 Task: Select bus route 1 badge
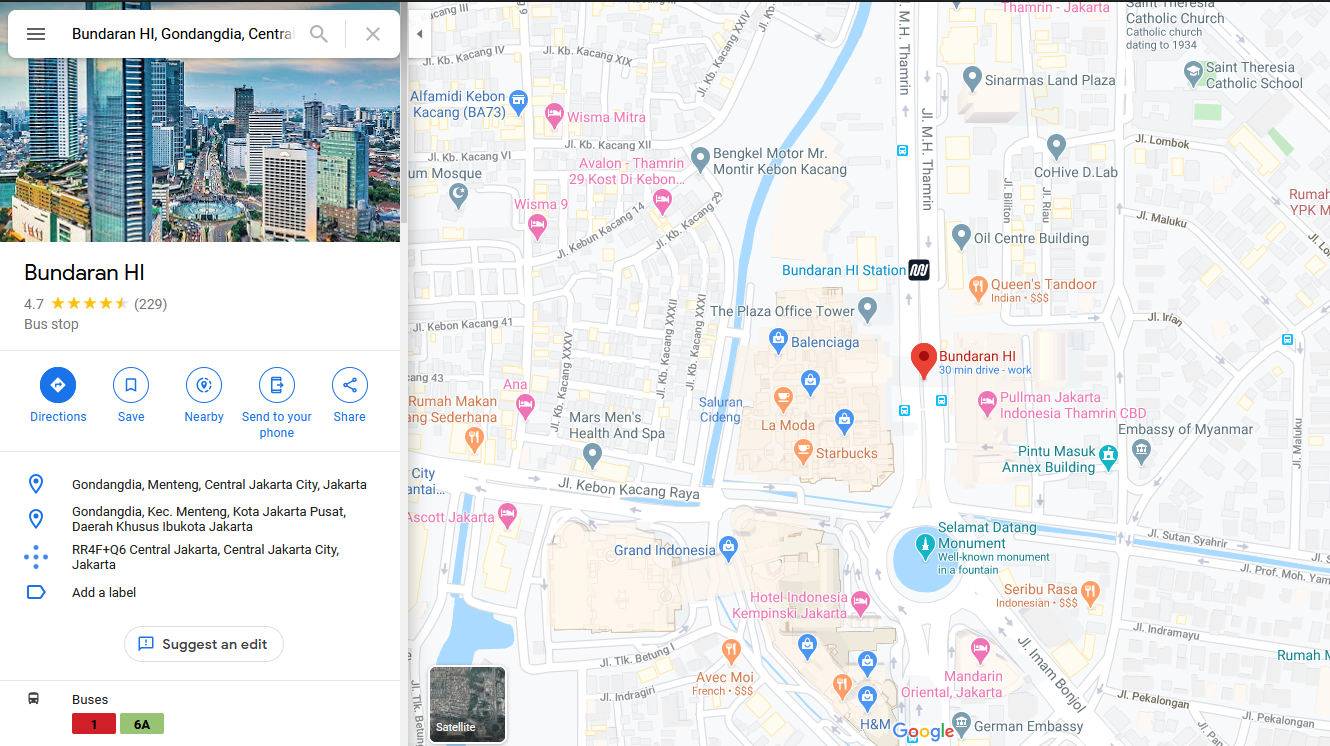(94, 724)
